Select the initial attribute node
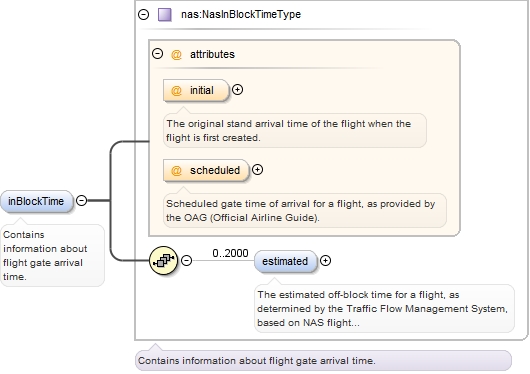The image size is (530, 374). coord(196,90)
